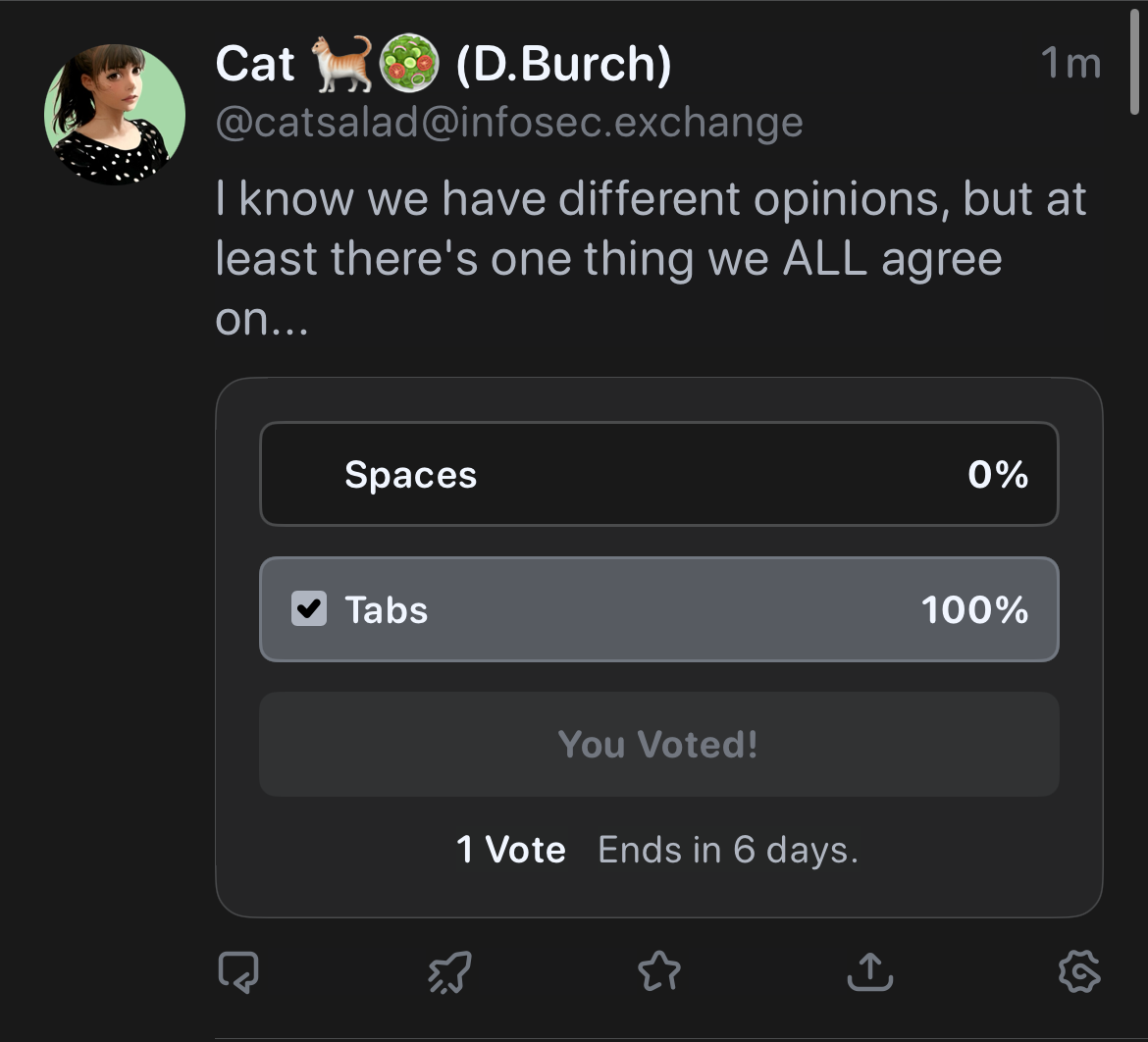Open post options via the gear icon
The width and height of the screenshot is (1148, 1042).
[1079, 971]
